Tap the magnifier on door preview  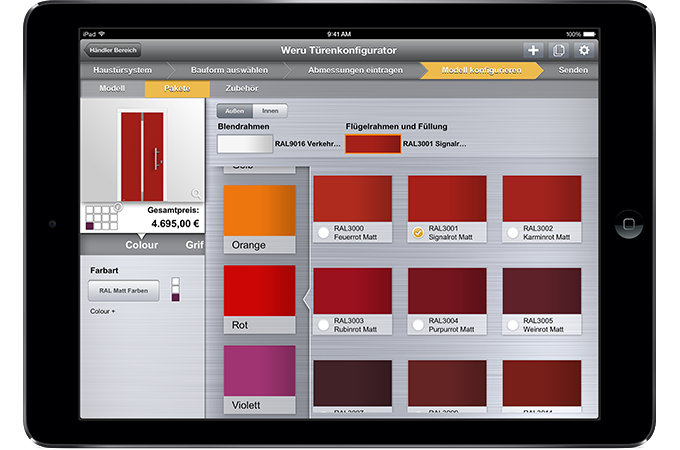click(x=196, y=193)
